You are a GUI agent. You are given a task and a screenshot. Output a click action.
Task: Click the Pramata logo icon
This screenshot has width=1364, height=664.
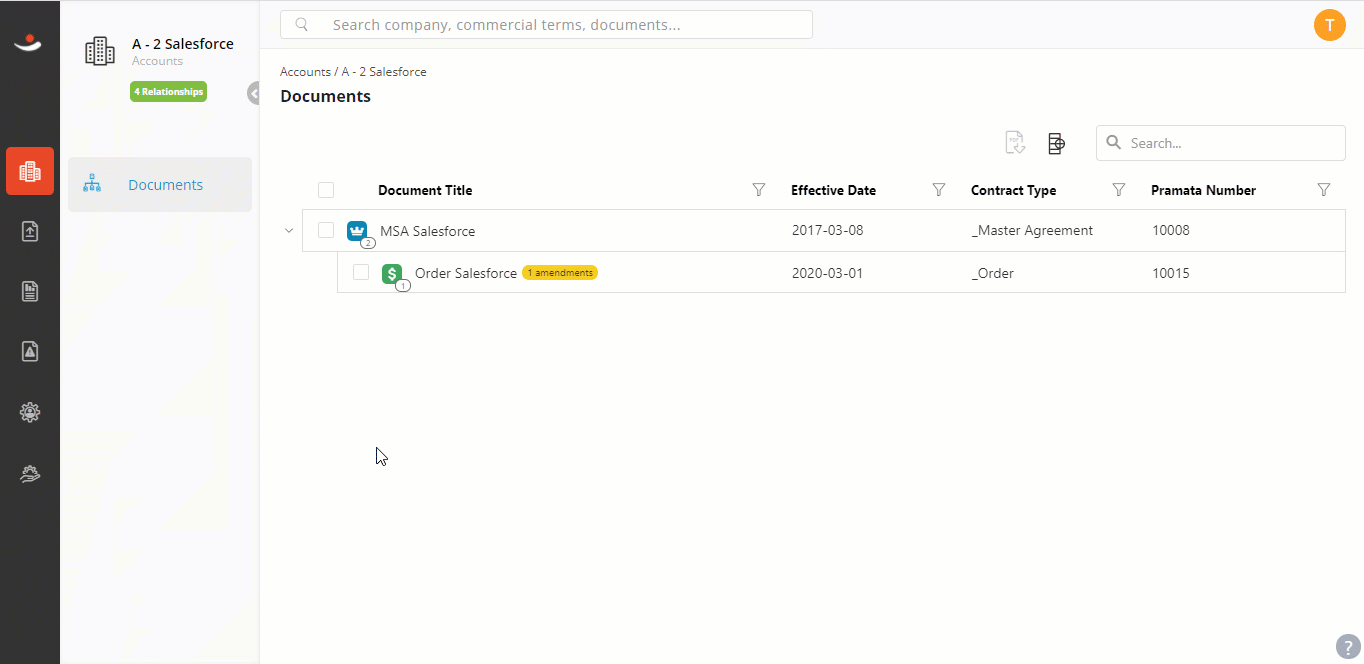30,42
